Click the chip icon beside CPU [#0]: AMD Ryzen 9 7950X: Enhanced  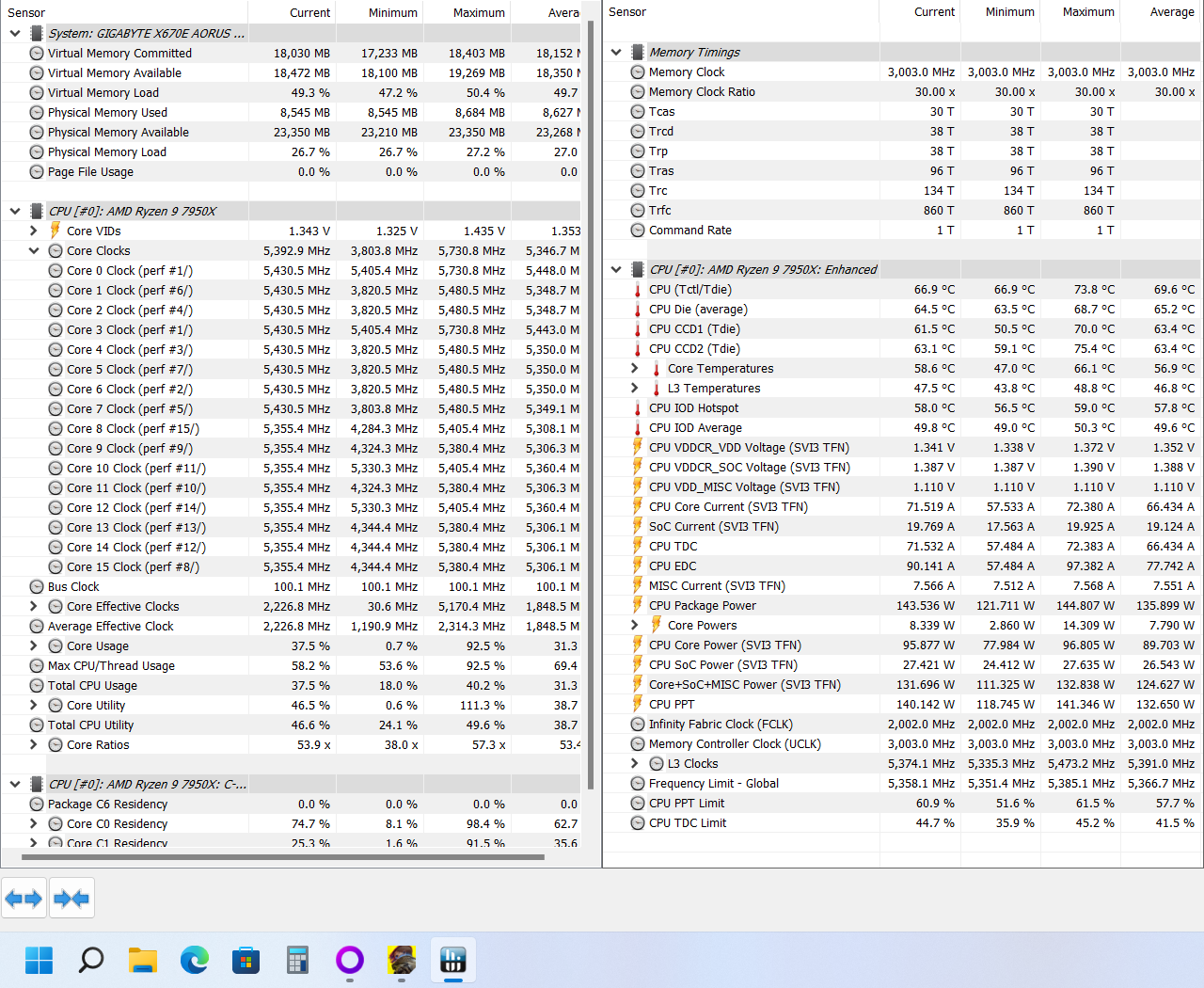pos(638,270)
